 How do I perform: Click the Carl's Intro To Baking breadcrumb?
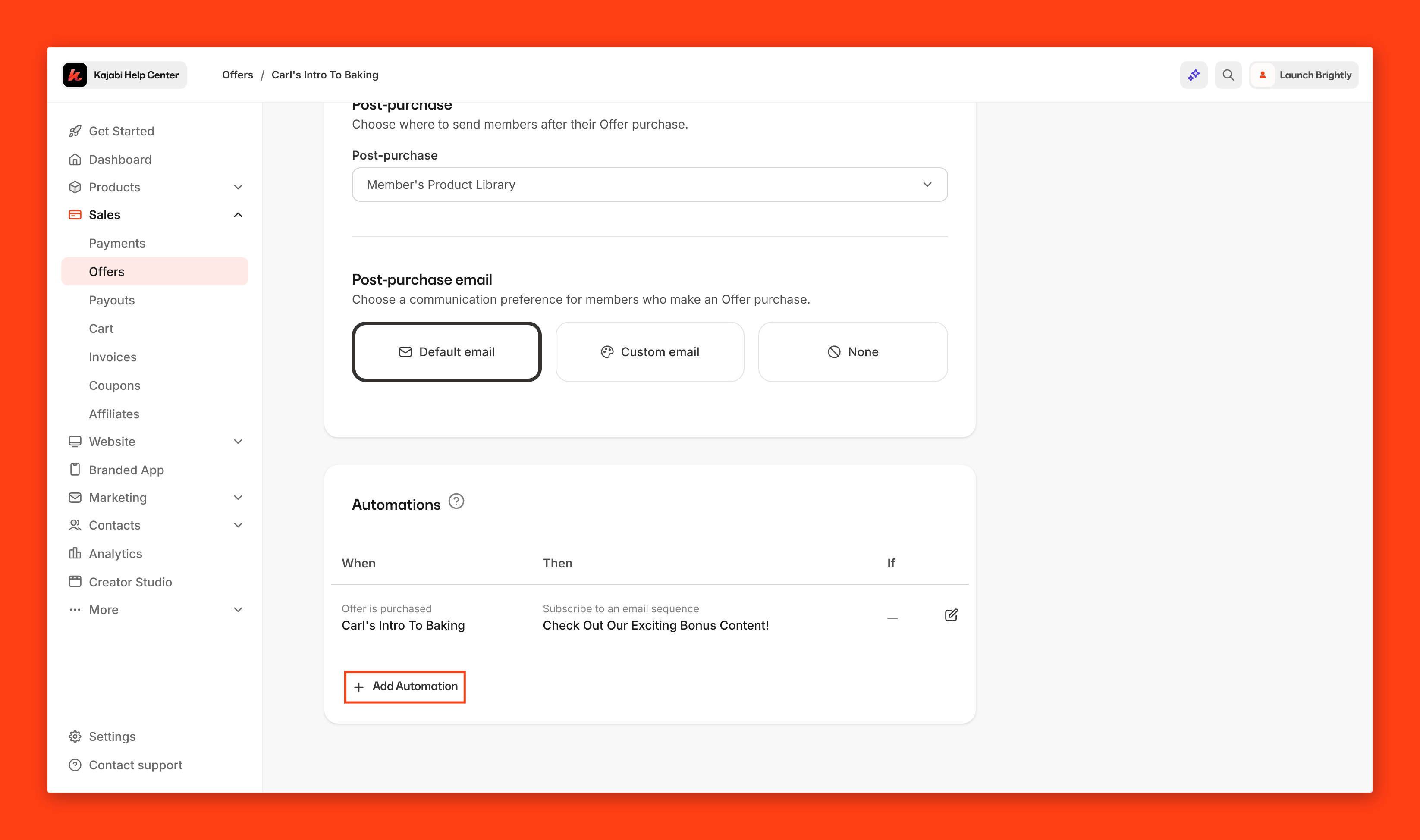325,75
